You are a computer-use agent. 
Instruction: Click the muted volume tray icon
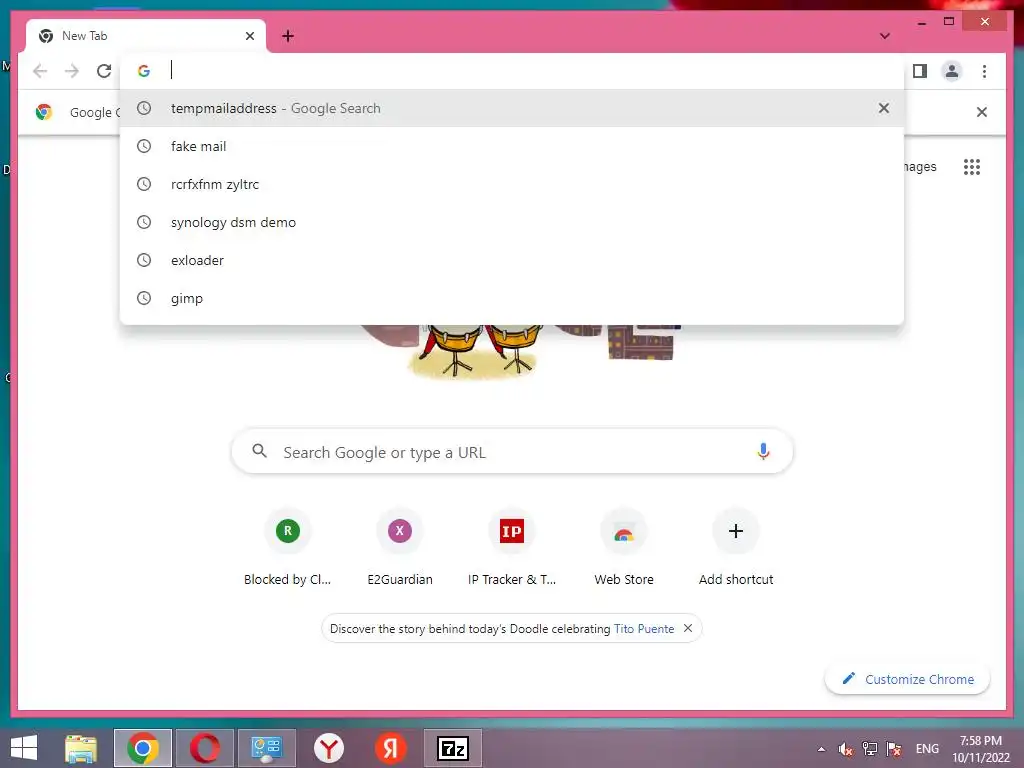pos(846,749)
